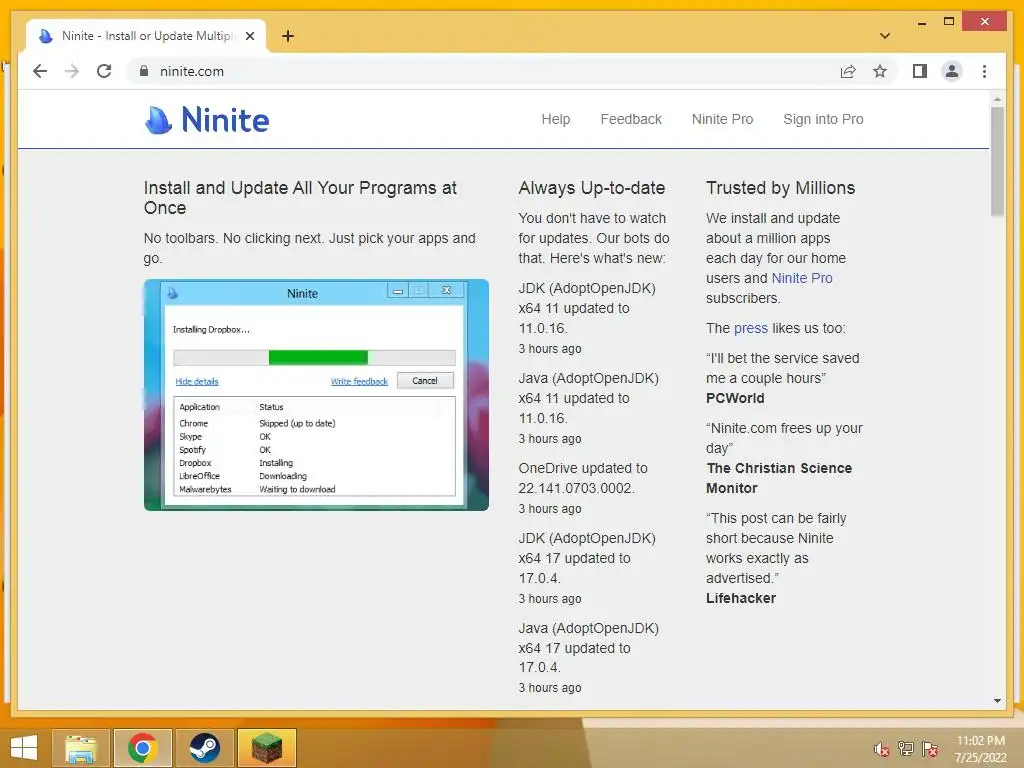The image size is (1024, 768).
Task: Open the Windows Start button
Action: pyautogui.click(x=24, y=748)
